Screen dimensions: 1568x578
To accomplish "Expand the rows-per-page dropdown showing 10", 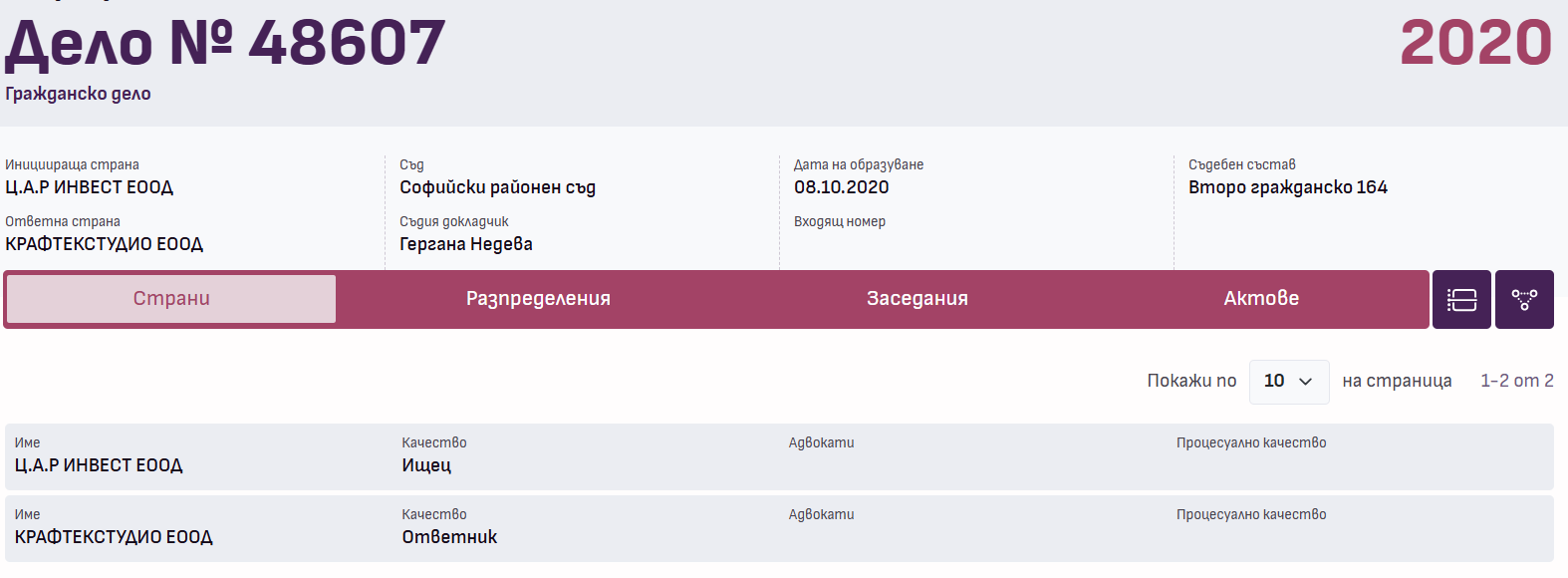I will pyautogui.click(x=1288, y=382).
